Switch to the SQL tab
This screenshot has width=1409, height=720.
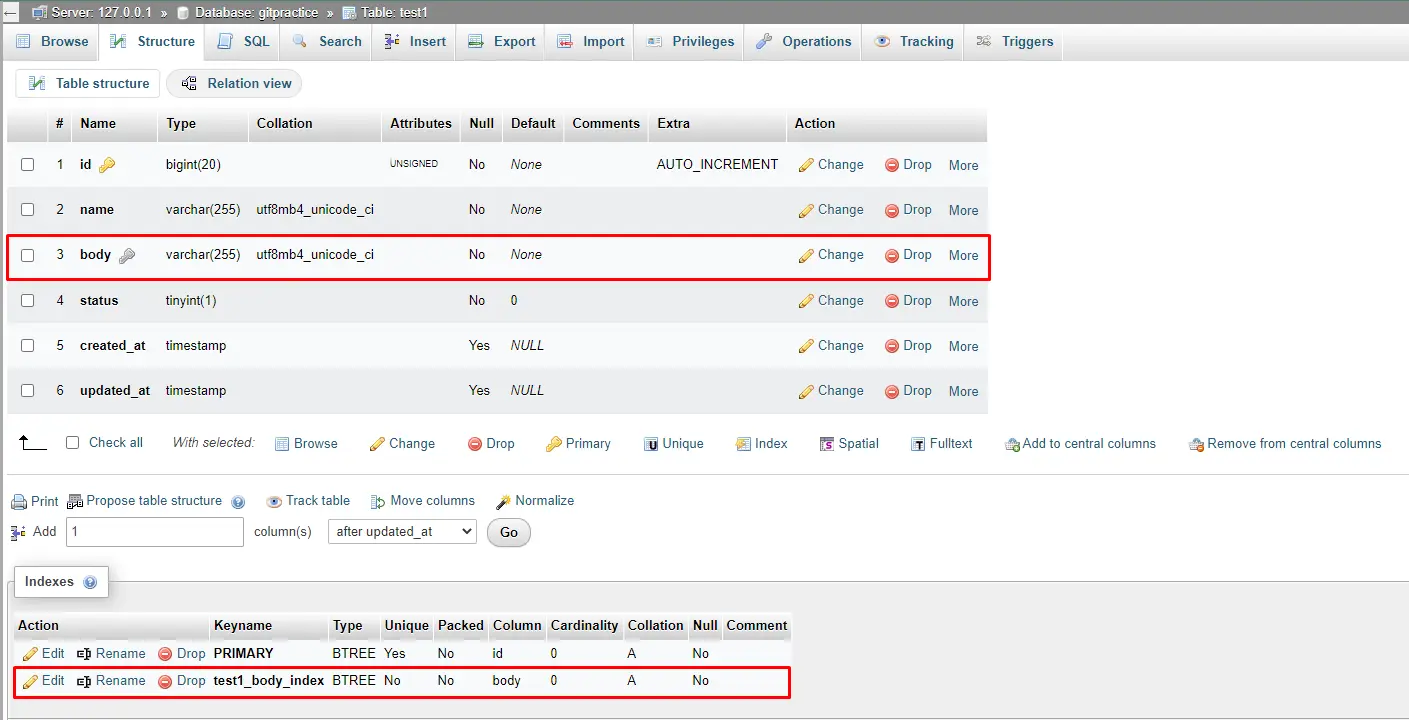click(245, 41)
